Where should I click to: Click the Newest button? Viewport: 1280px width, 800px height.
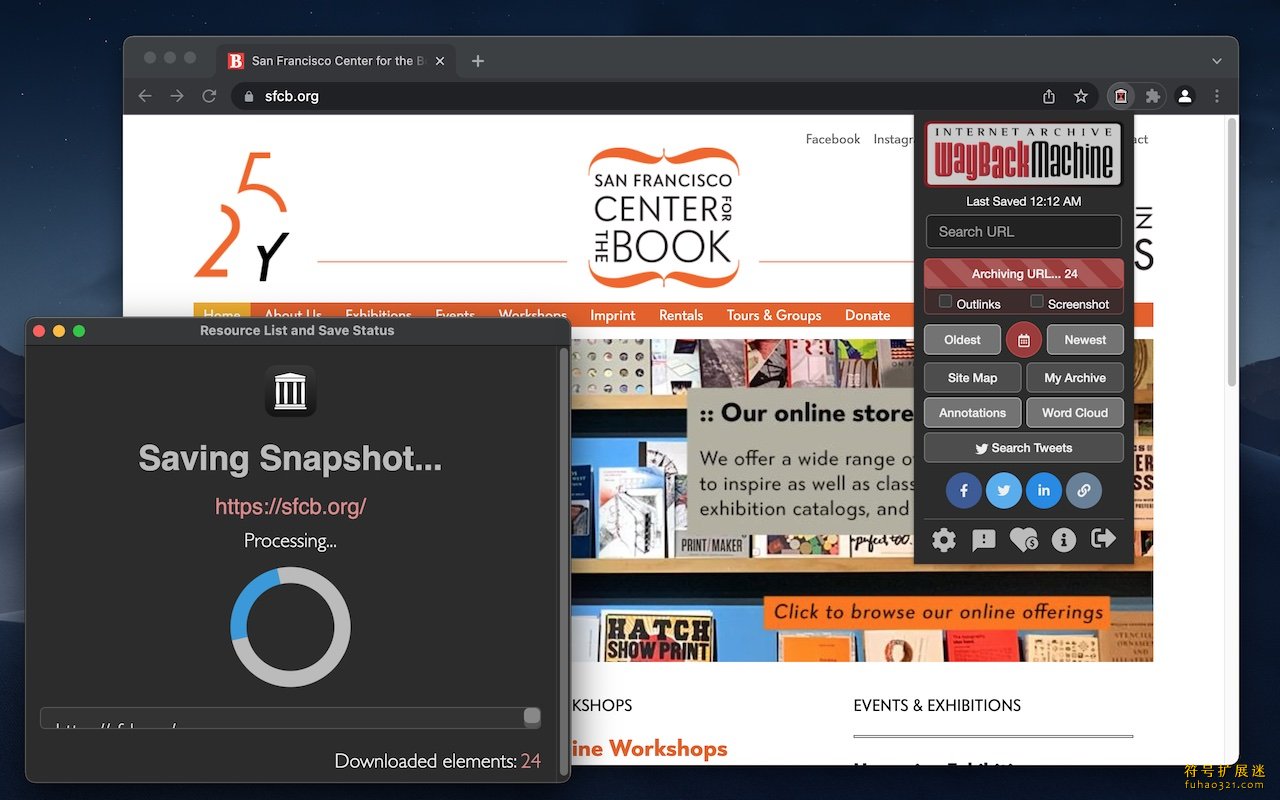coord(1085,340)
